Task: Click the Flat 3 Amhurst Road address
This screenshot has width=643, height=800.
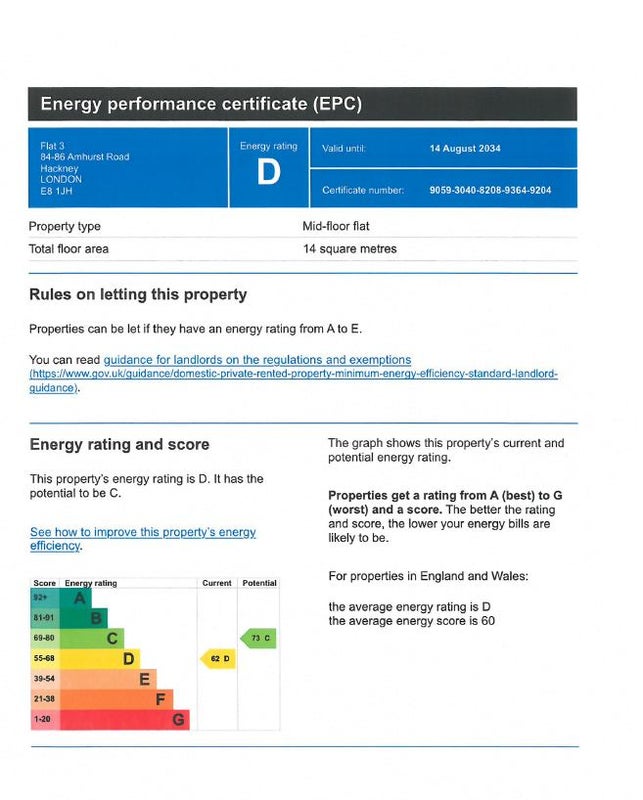Action: pos(78,167)
